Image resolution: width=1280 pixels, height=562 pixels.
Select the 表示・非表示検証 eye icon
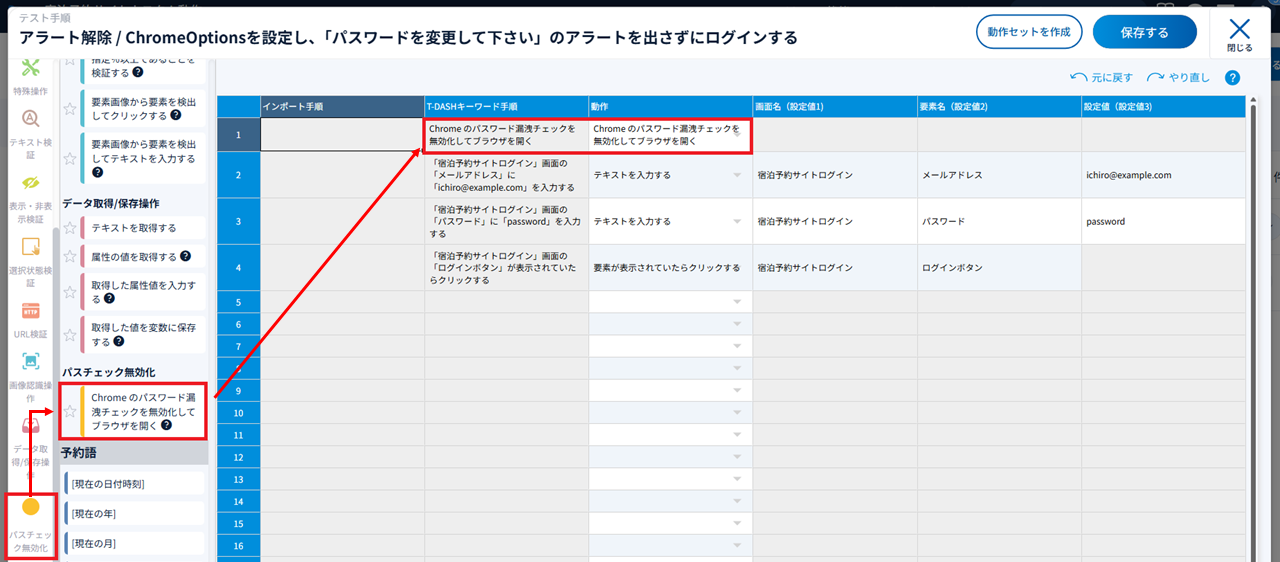pos(30,184)
